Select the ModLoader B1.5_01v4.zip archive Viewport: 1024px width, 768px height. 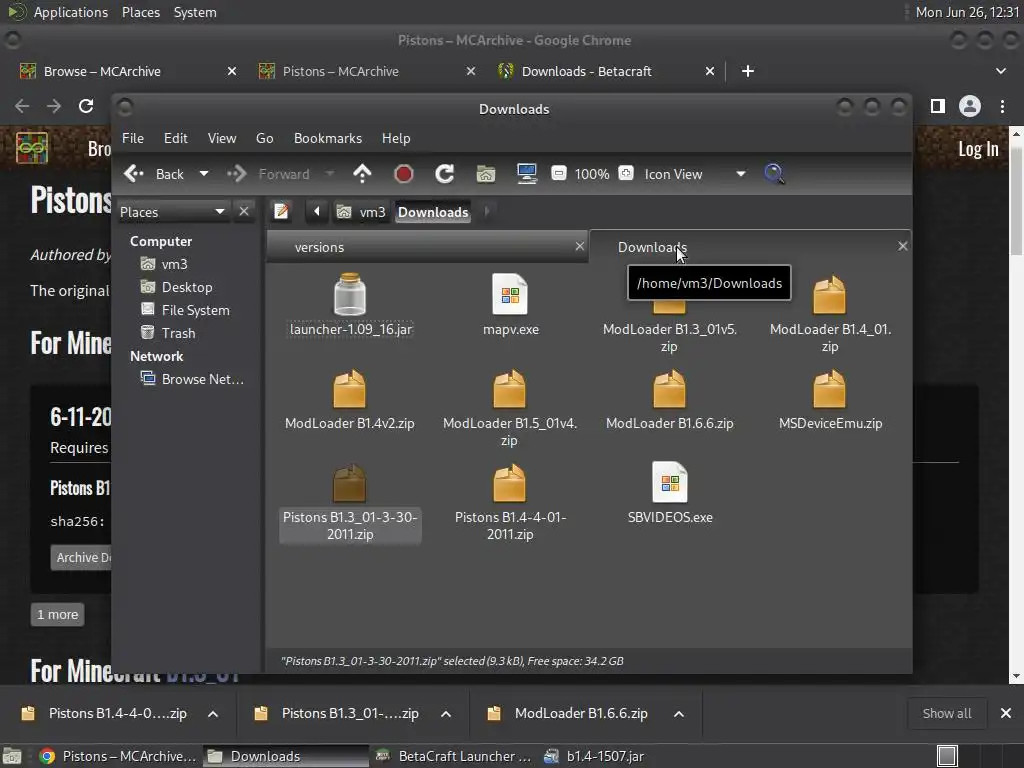point(509,389)
